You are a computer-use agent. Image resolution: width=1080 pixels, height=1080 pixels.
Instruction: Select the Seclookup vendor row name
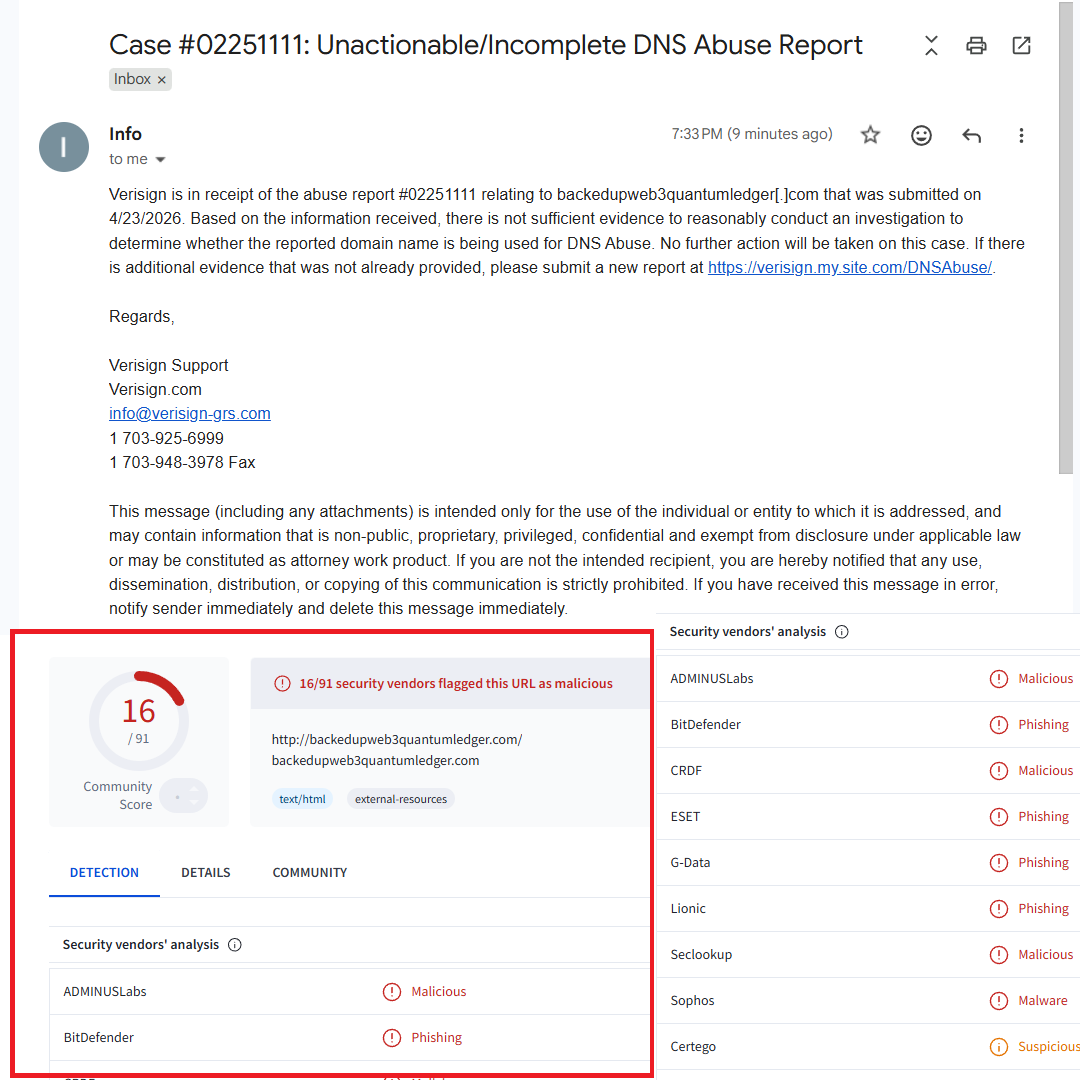pyautogui.click(x=701, y=955)
